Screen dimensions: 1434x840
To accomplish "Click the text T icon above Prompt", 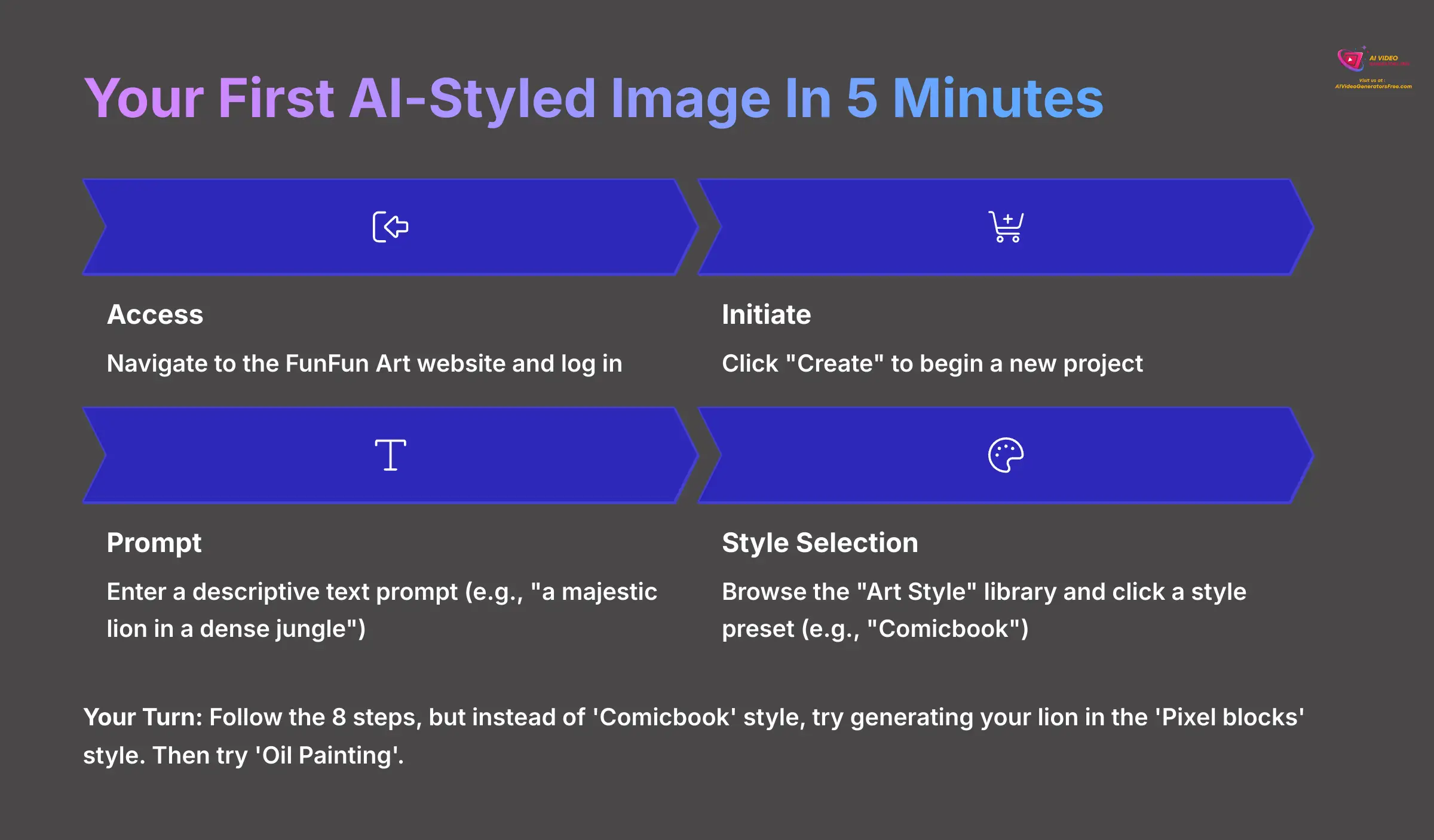I will coord(390,455).
